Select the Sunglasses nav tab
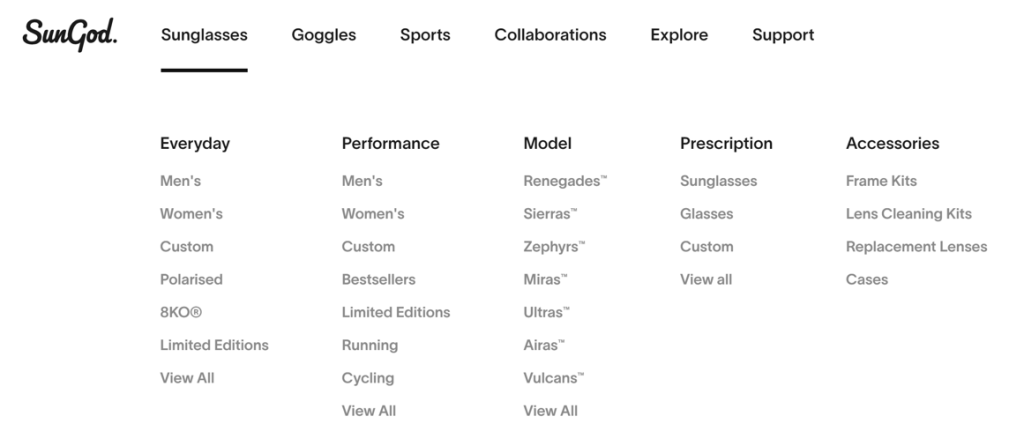The height and width of the screenshot is (446, 1024). tap(204, 35)
